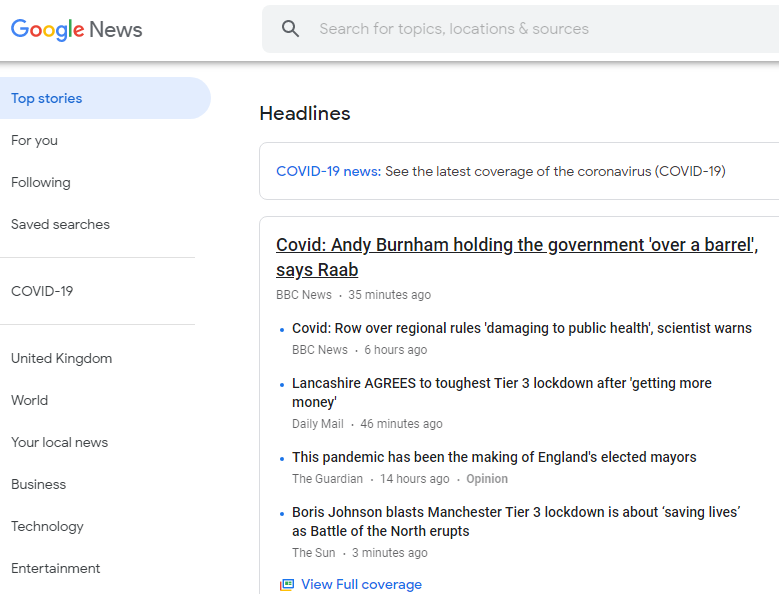The width and height of the screenshot is (779, 594).
Task: Open Your local news section
Action: [60, 443]
